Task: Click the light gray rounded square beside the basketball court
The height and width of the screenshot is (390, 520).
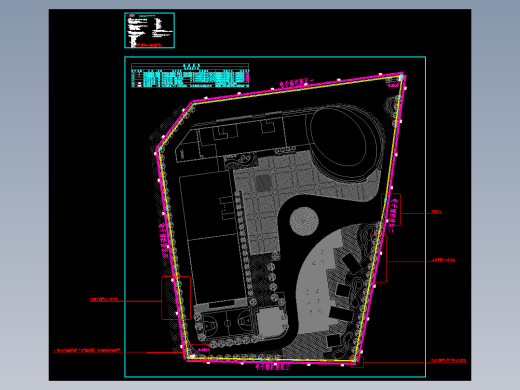Action: point(272,323)
